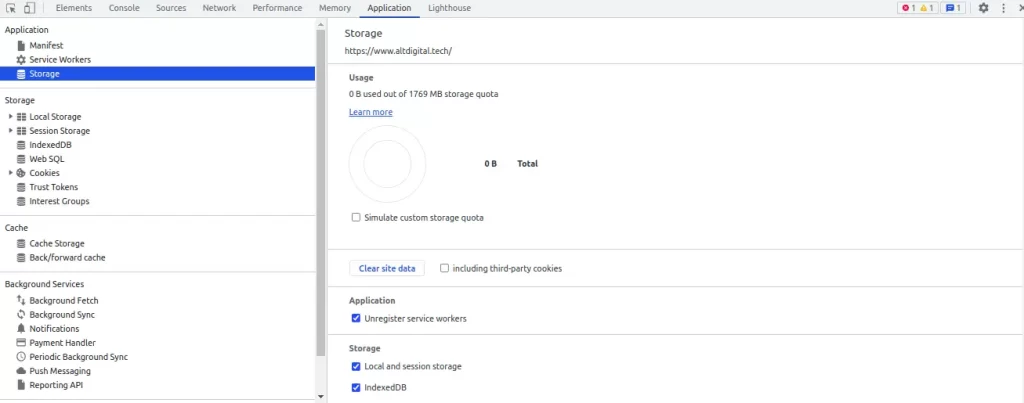Click the Back/forward cache icon
Image resolution: width=1024 pixels, height=403 pixels.
(x=21, y=257)
